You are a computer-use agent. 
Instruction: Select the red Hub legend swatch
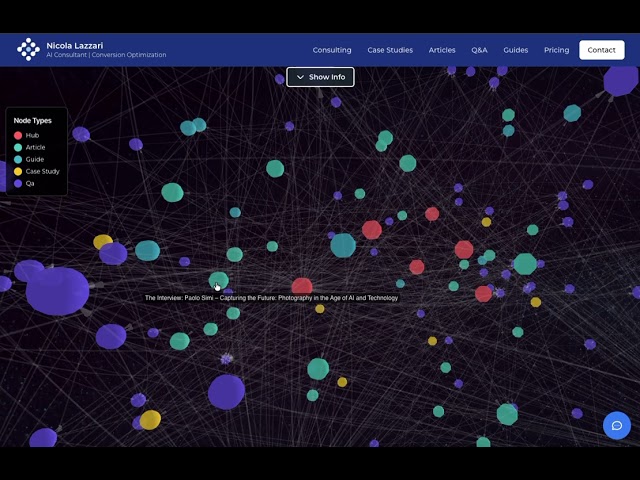18,136
